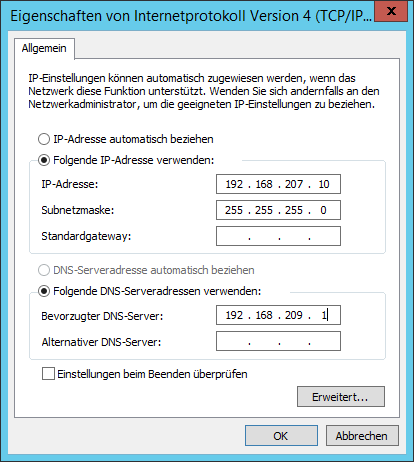Image resolution: width=414 pixels, height=462 pixels.
Task: Choose Folgende DNS-Serveradressen verwenden radio button
Action: (44, 291)
